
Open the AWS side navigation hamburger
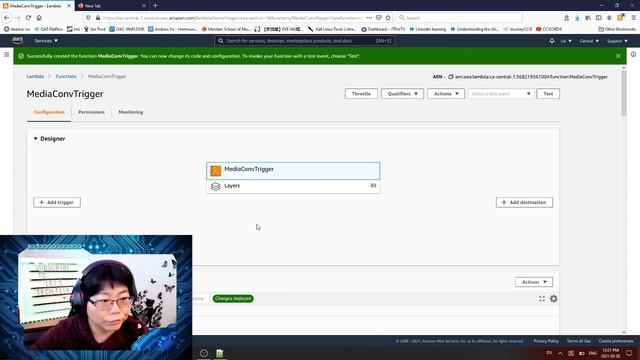pos(7,54)
